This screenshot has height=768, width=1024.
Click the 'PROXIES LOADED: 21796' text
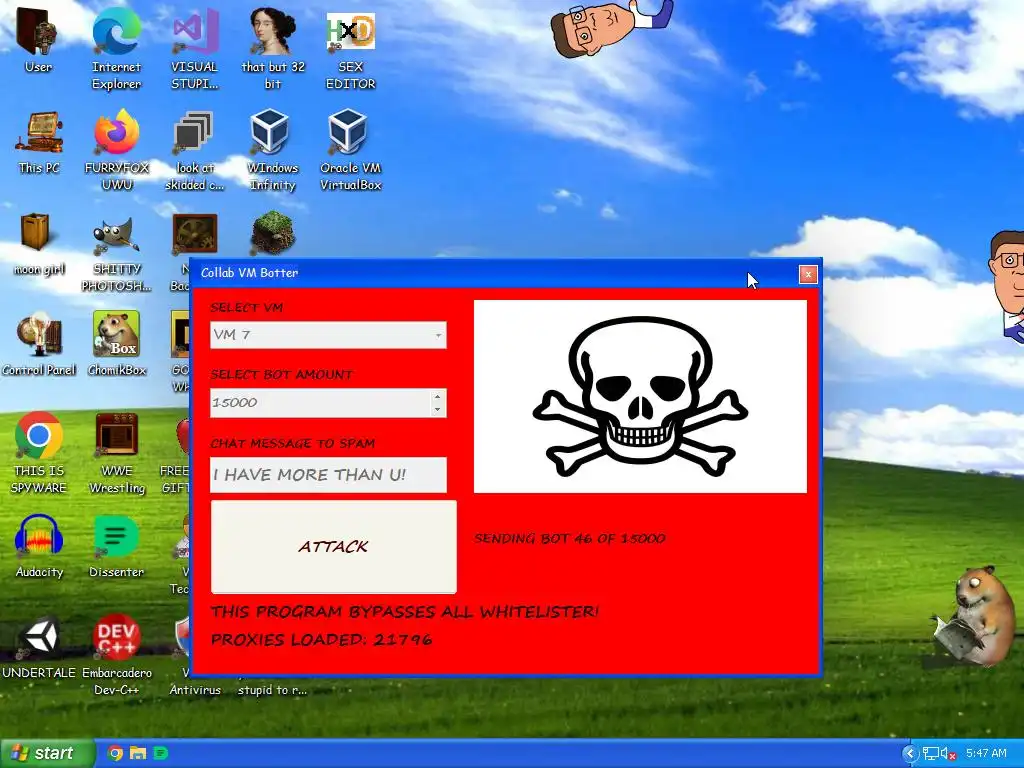pos(321,639)
